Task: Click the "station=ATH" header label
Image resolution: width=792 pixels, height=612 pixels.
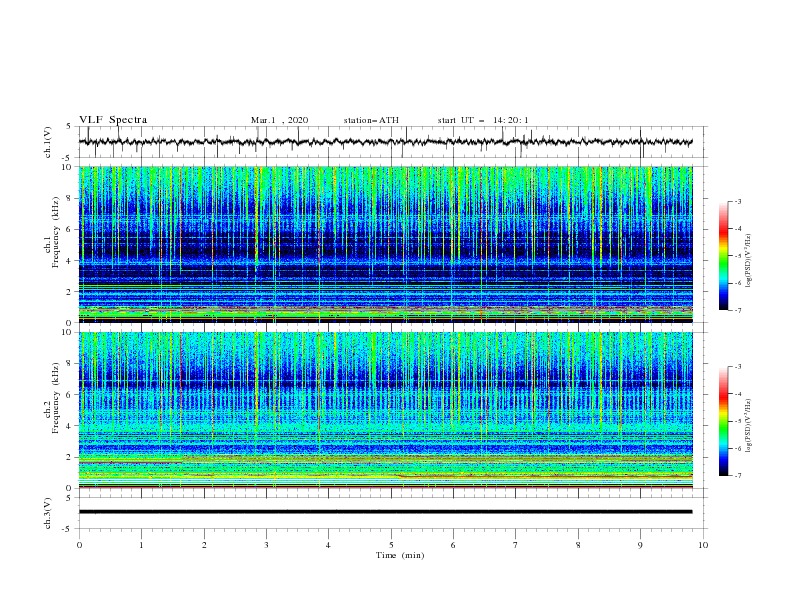Action: [x=371, y=120]
